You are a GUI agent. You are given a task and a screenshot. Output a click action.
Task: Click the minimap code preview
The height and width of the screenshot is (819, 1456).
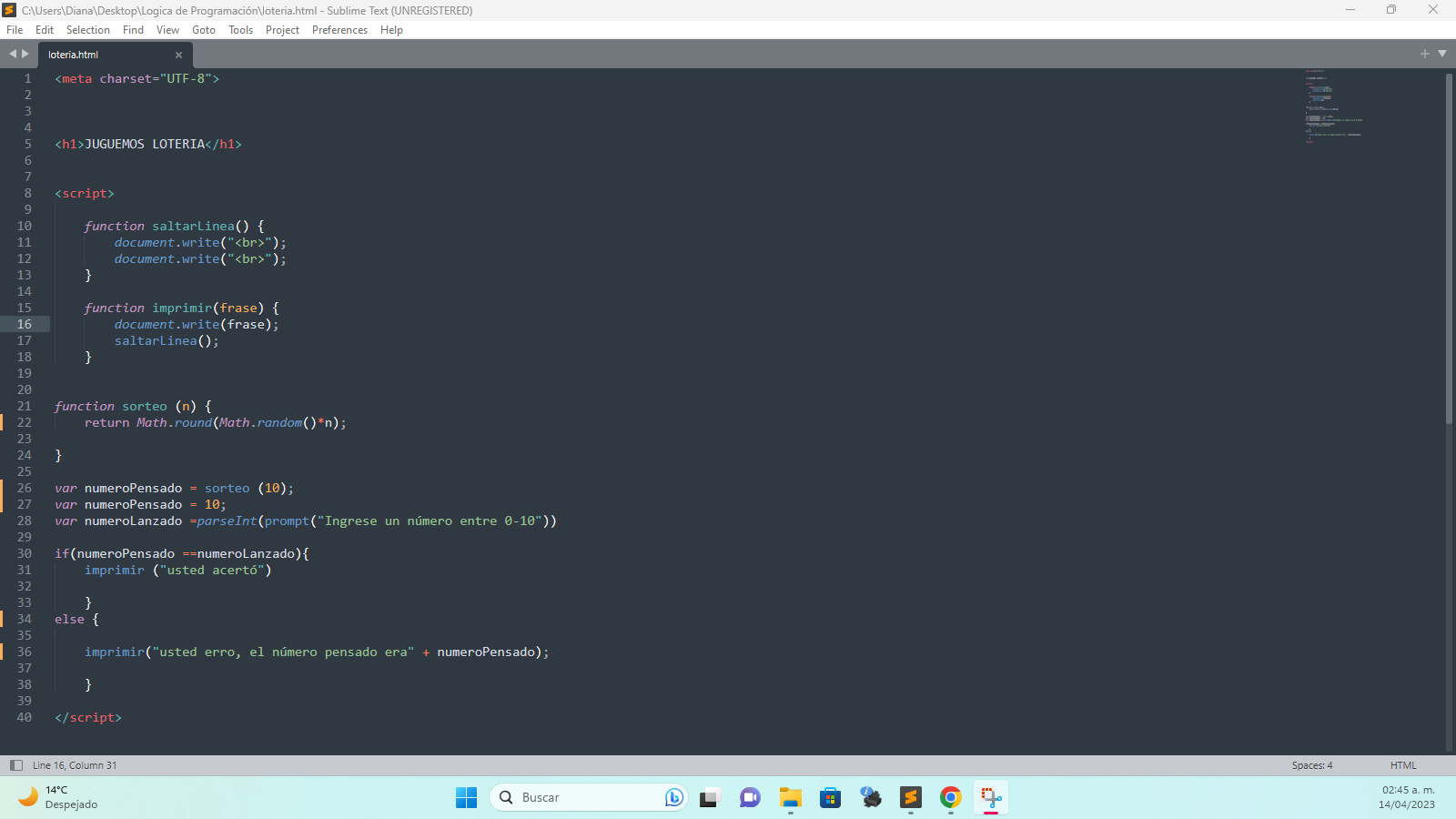[1333, 106]
